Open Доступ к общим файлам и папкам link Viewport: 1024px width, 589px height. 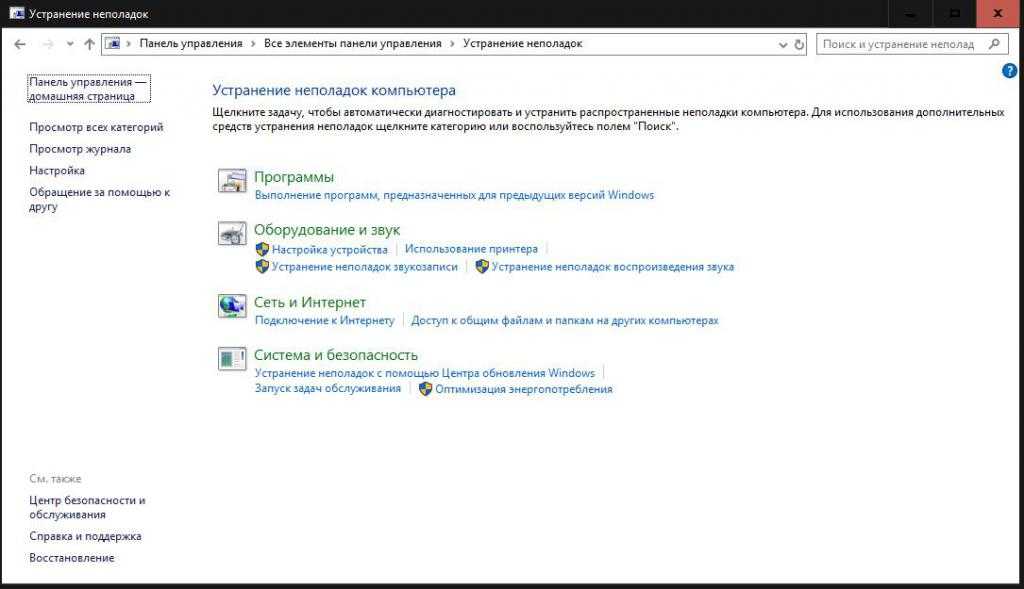564,321
